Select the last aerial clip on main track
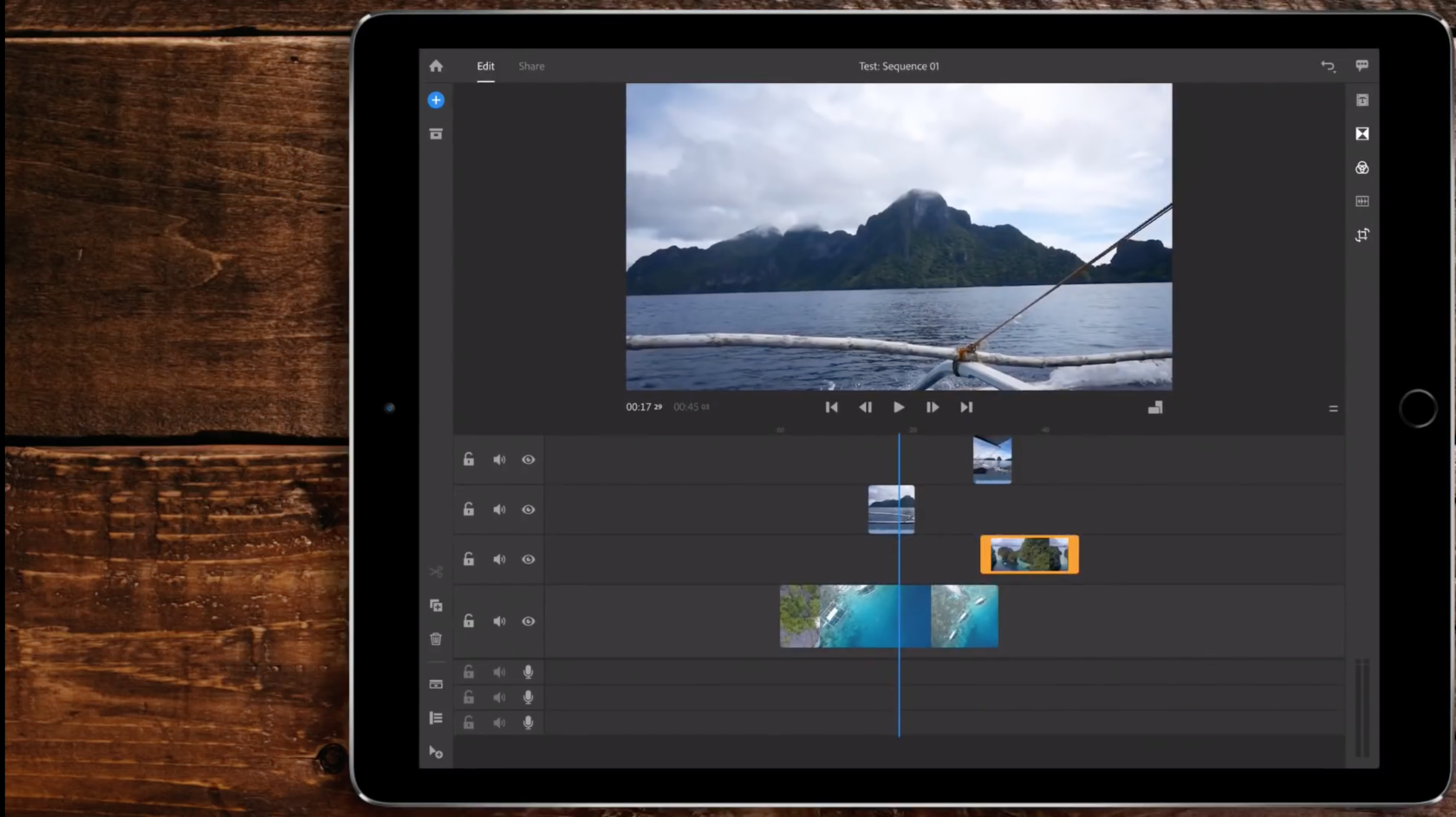The height and width of the screenshot is (817, 1456). 965,616
